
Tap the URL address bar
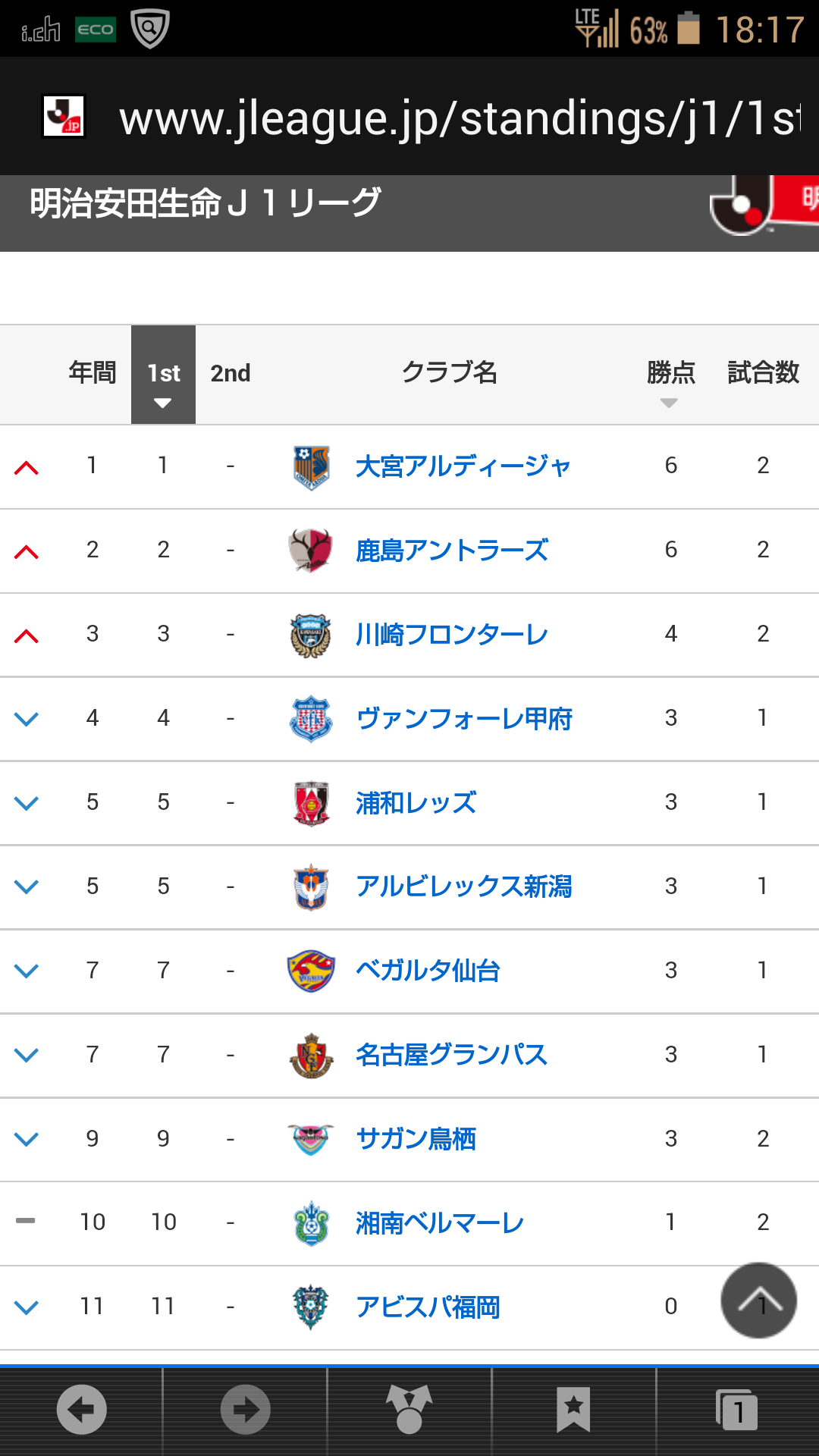pyautogui.click(x=460, y=118)
